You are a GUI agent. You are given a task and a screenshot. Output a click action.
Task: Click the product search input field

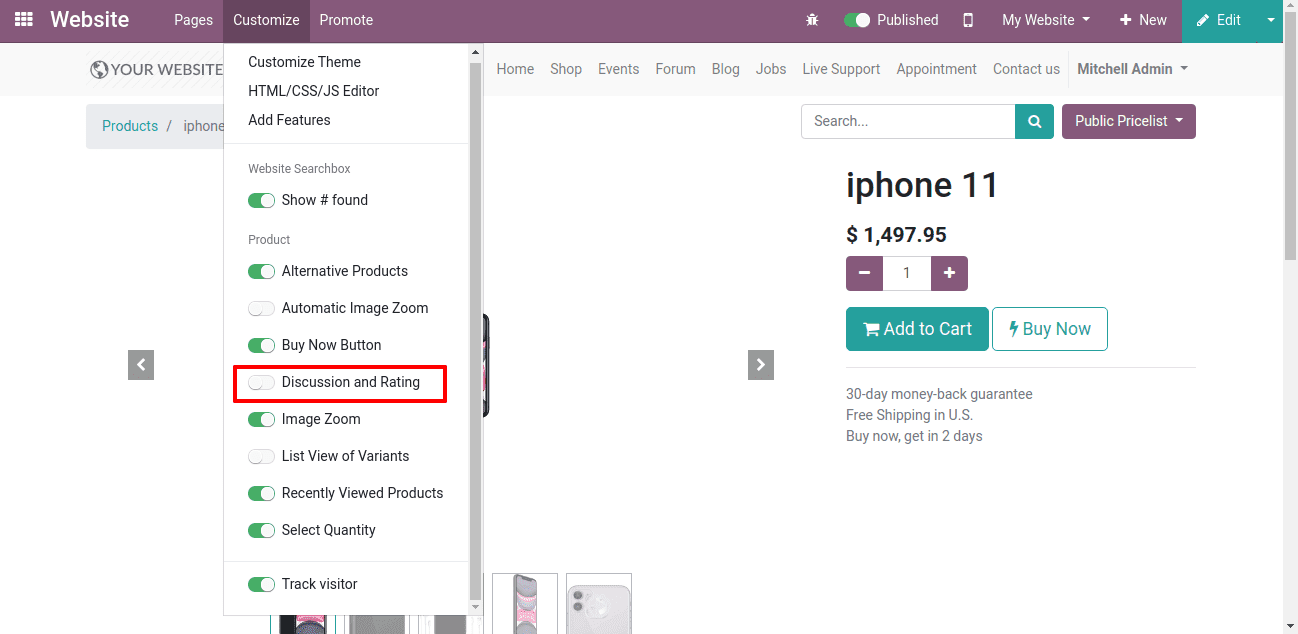click(x=908, y=121)
